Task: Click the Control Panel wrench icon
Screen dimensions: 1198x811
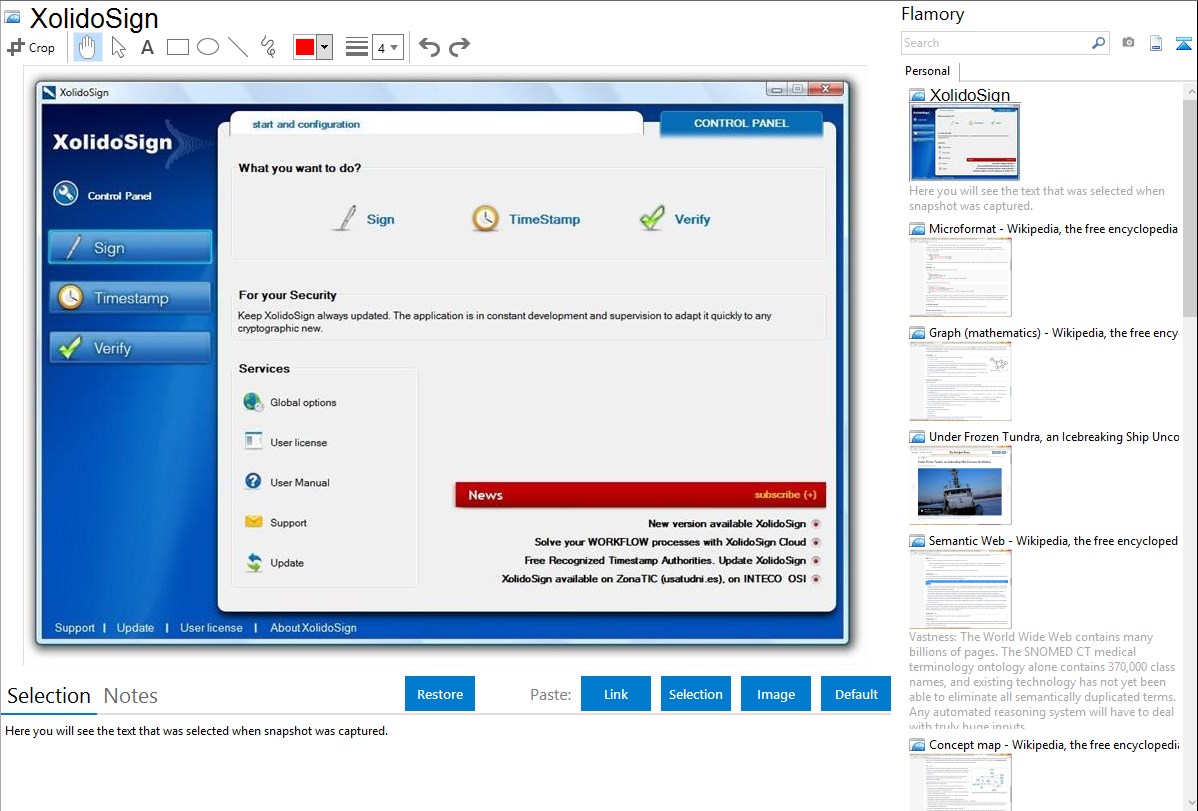Action: coord(66,193)
